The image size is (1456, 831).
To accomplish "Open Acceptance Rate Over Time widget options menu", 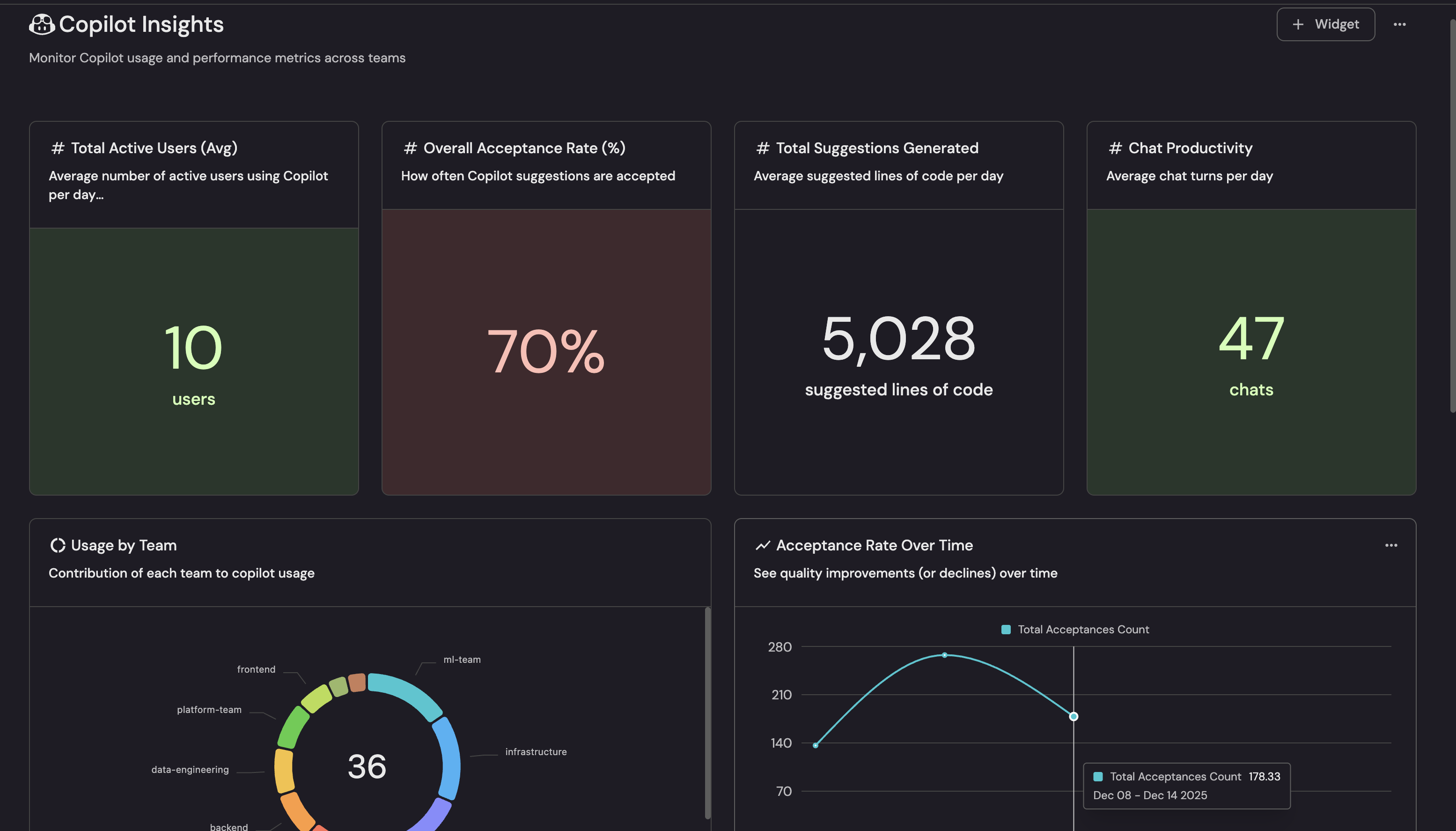I will [1390, 546].
